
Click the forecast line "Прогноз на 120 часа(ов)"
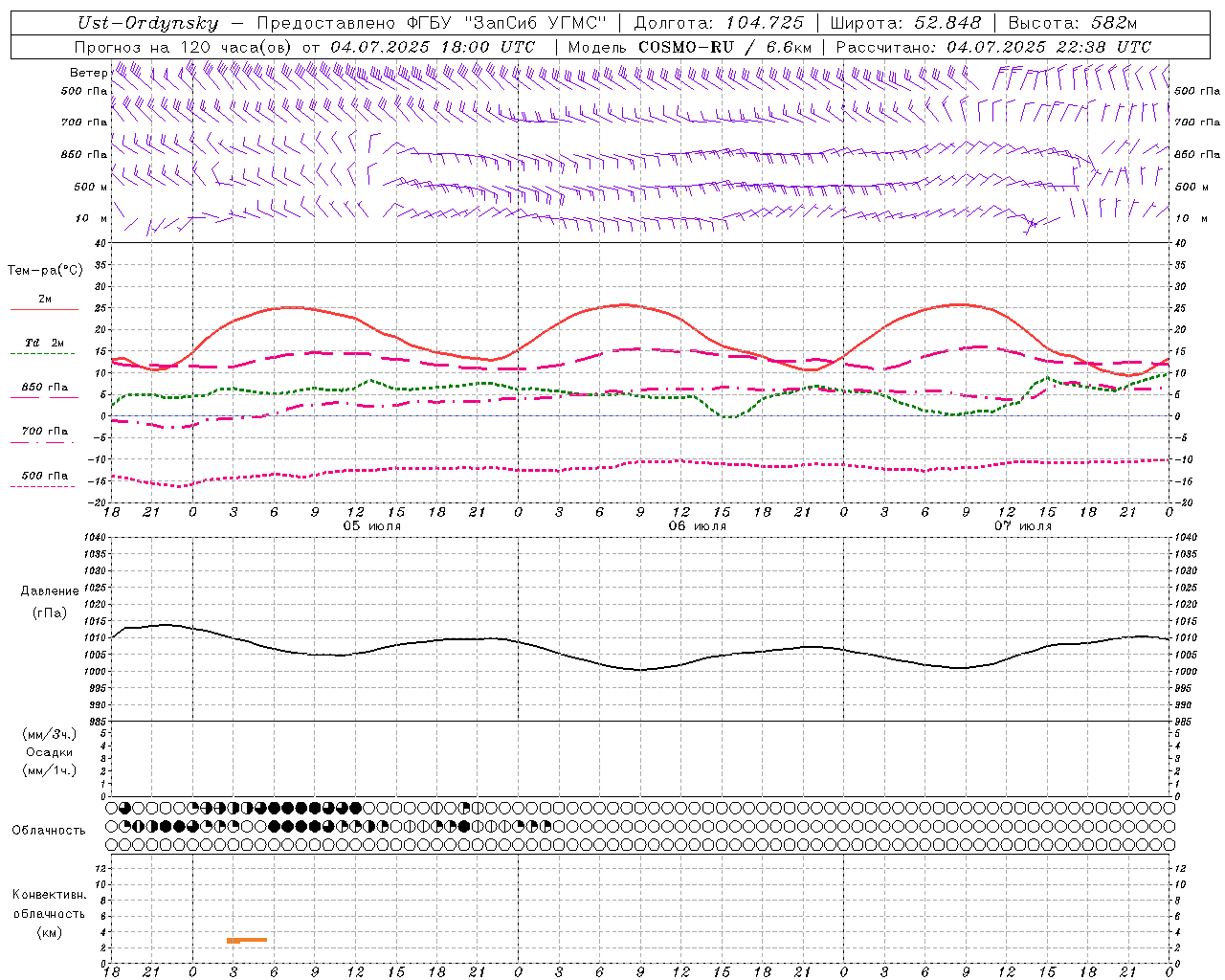pyautogui.click(x=183, y=47)
